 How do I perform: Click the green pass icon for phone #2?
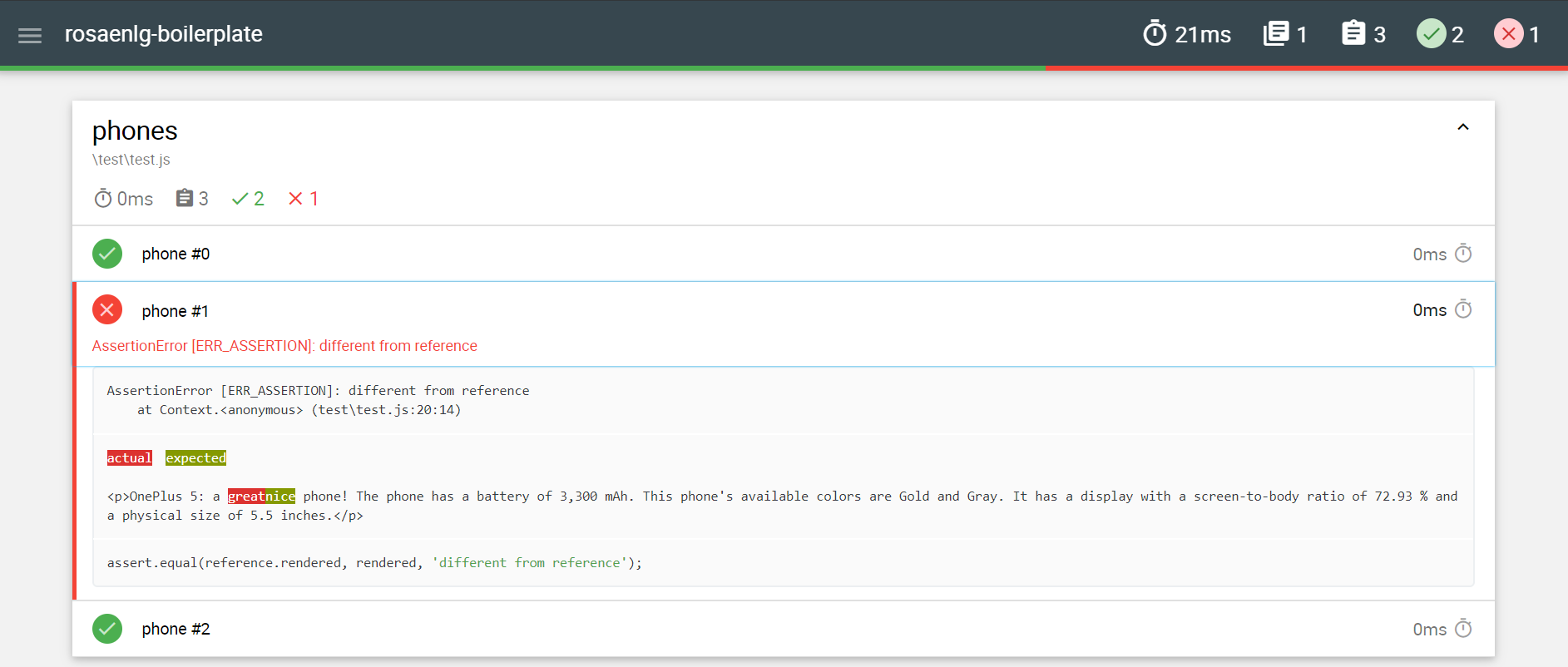point(107,629)
